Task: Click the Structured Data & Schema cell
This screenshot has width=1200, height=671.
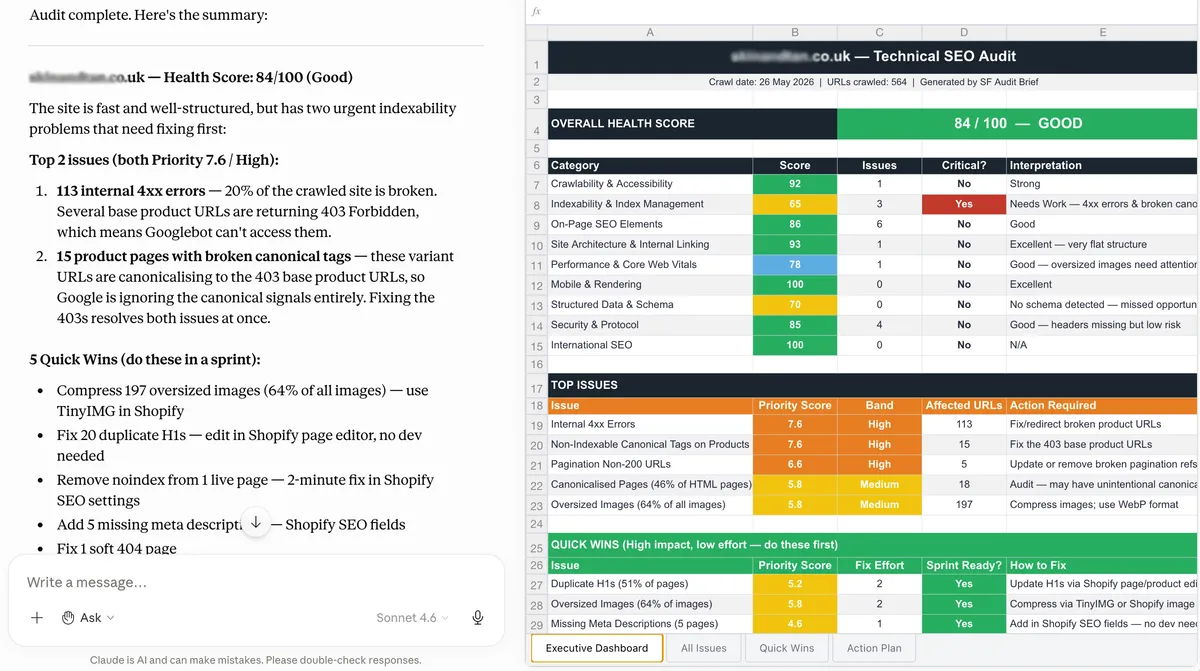Action: [650, 304]
